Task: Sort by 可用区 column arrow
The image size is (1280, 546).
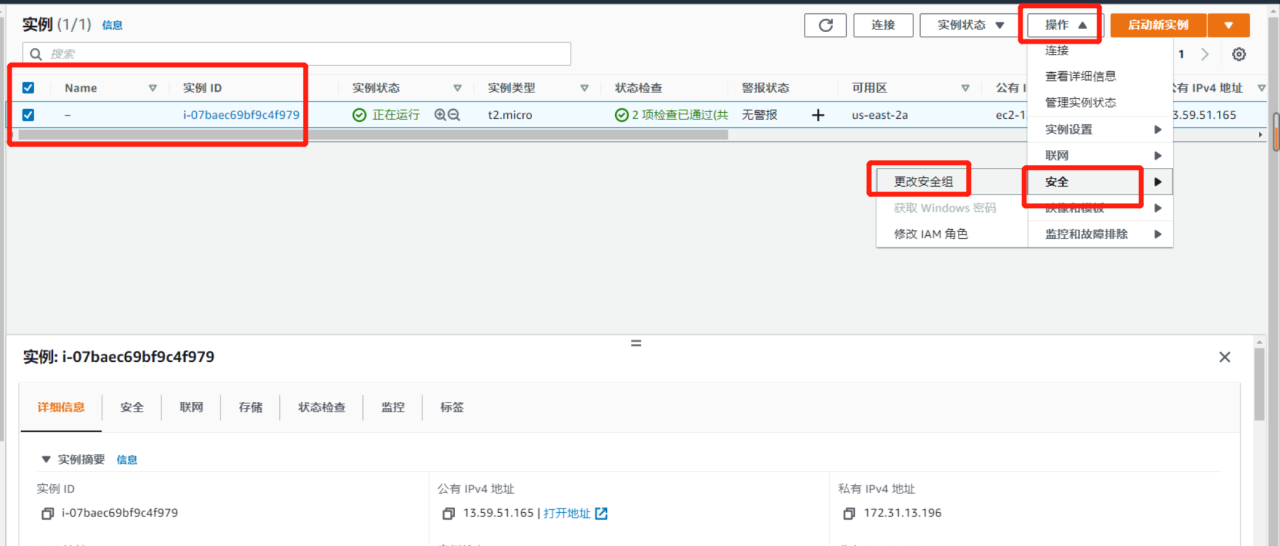Action: pyautogui.click(x=965, y=88)
